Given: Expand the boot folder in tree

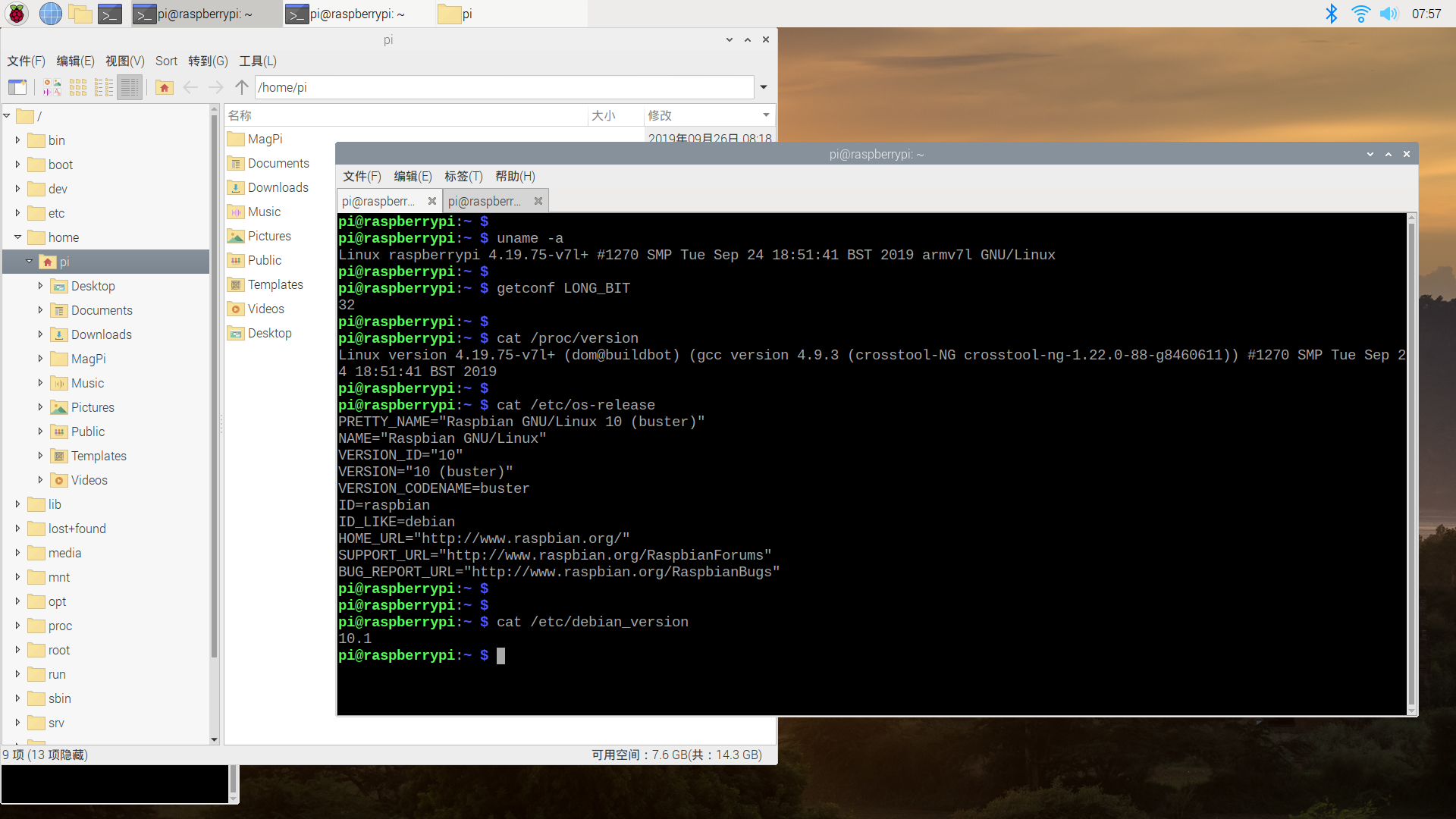Looking at the screenshot, I should tap(17, 165).
